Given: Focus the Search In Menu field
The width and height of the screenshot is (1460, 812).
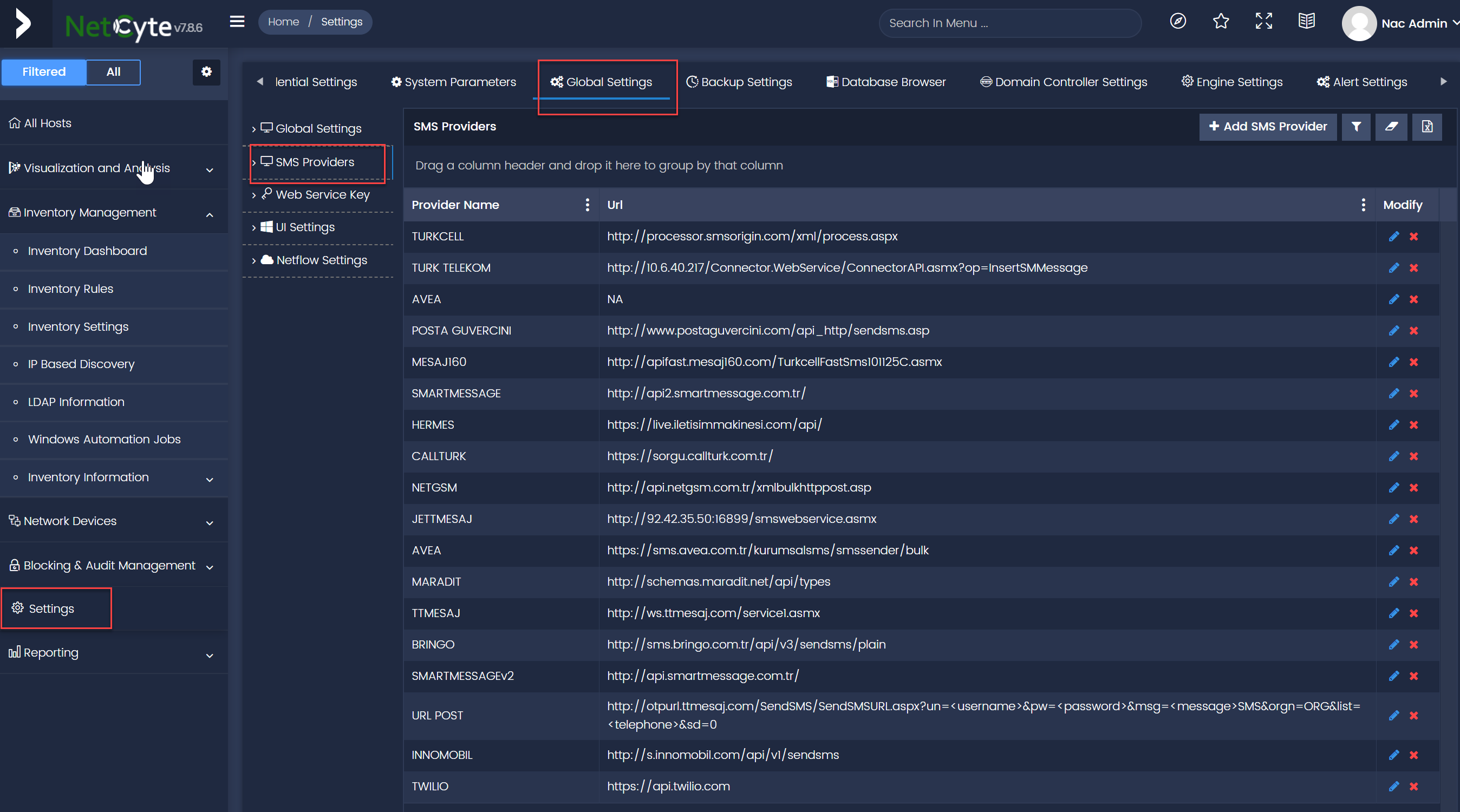Looking at the screenshot, I should pyautogui.click(x=1010, y=23).
